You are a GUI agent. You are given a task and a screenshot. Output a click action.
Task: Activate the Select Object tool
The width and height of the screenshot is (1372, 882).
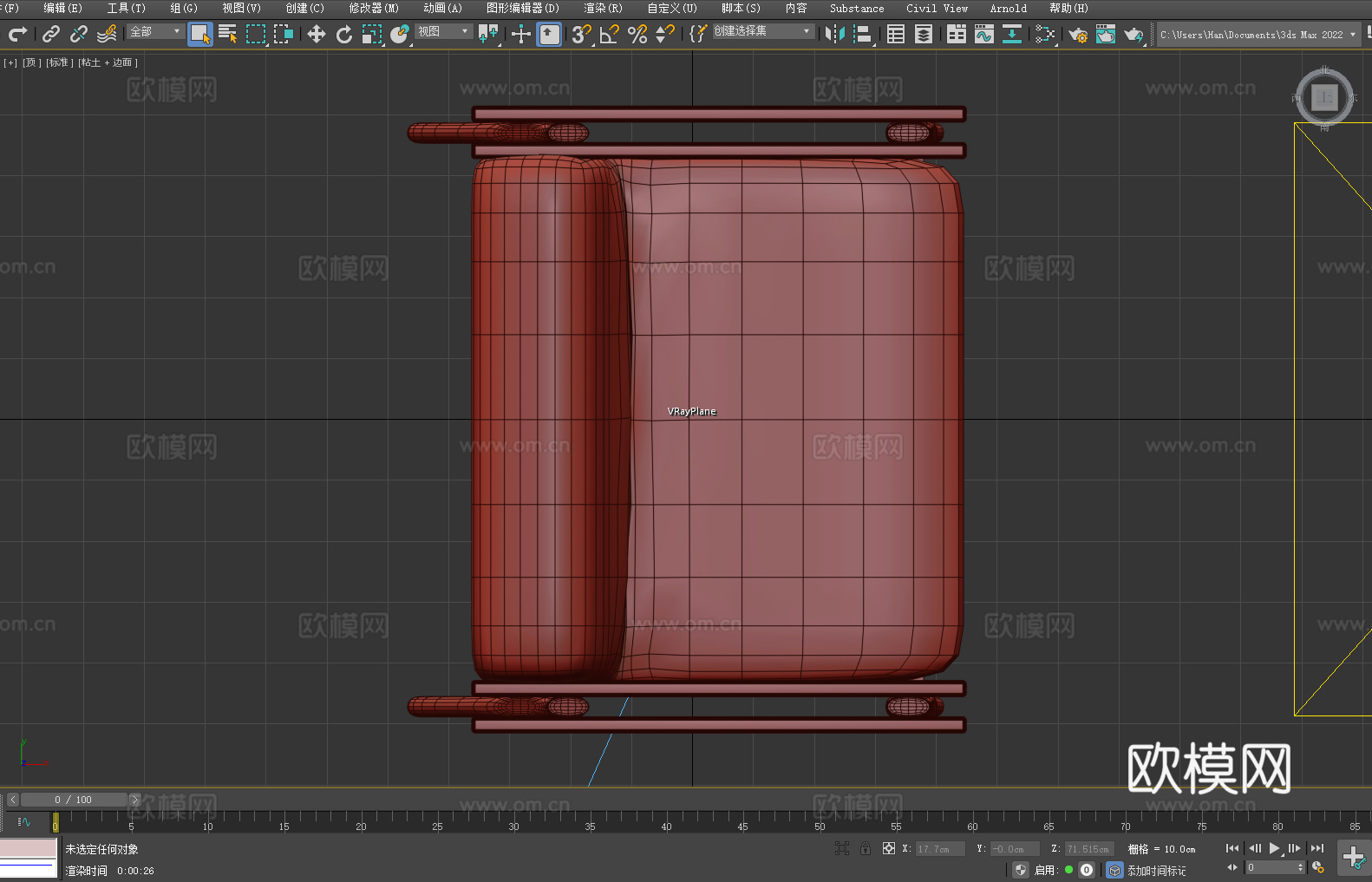click(x=200, y=34)
